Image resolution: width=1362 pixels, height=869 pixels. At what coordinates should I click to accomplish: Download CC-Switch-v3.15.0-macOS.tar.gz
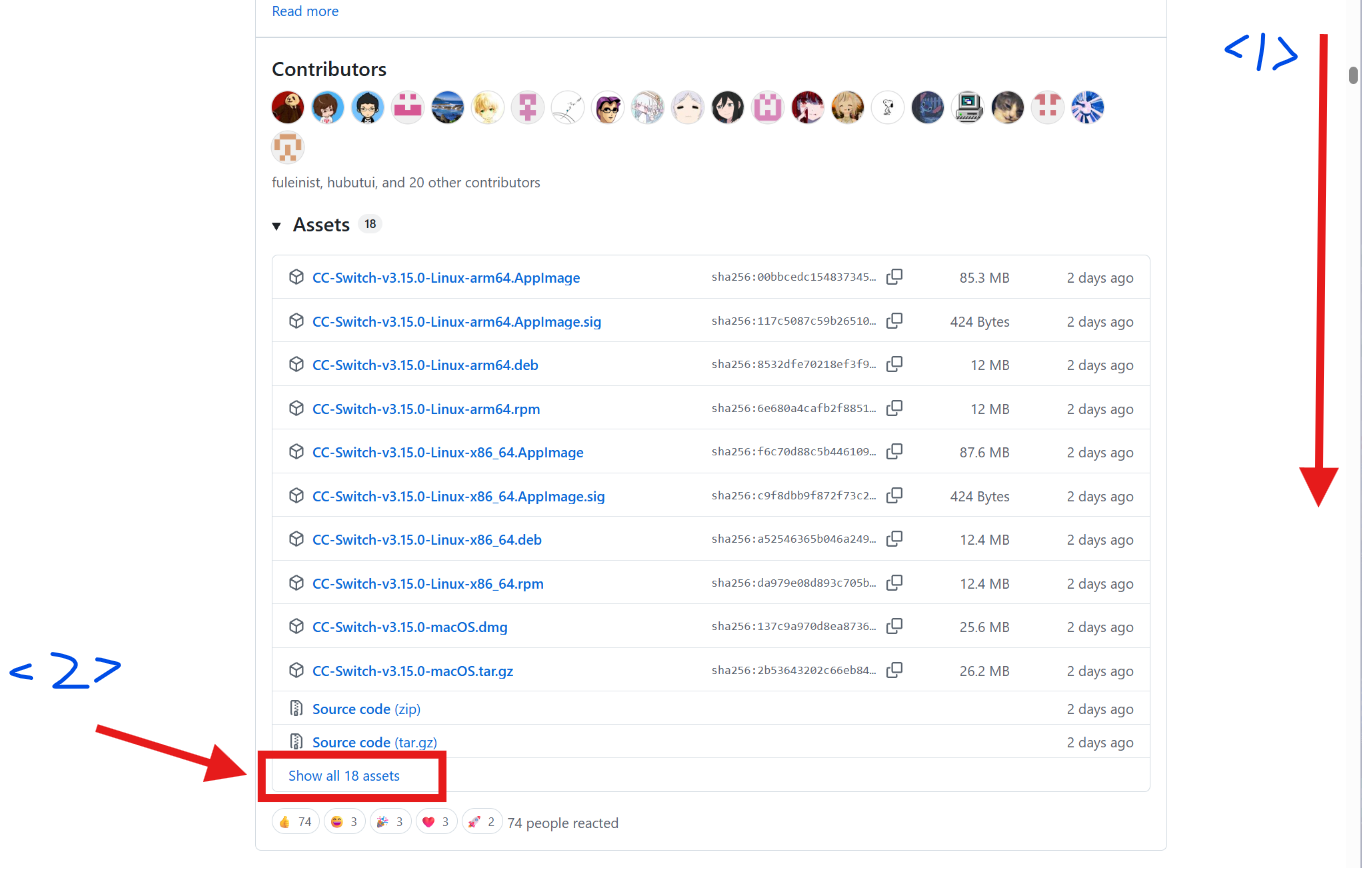tap(413, 671)
